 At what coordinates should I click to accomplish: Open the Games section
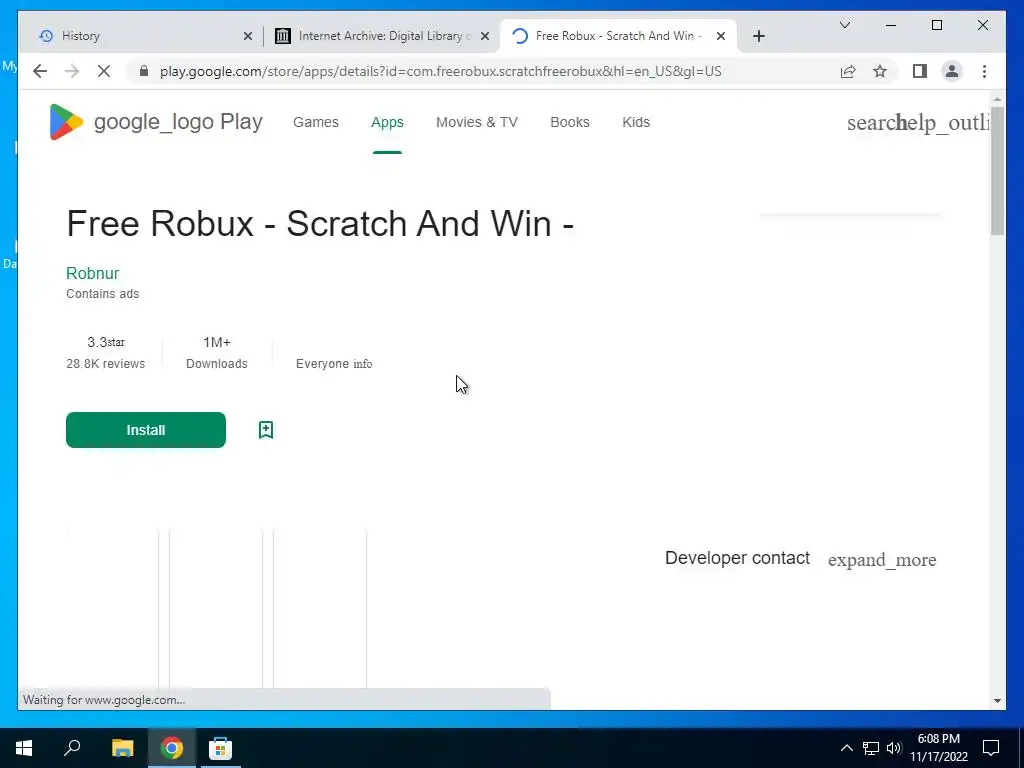coord(315,122)
